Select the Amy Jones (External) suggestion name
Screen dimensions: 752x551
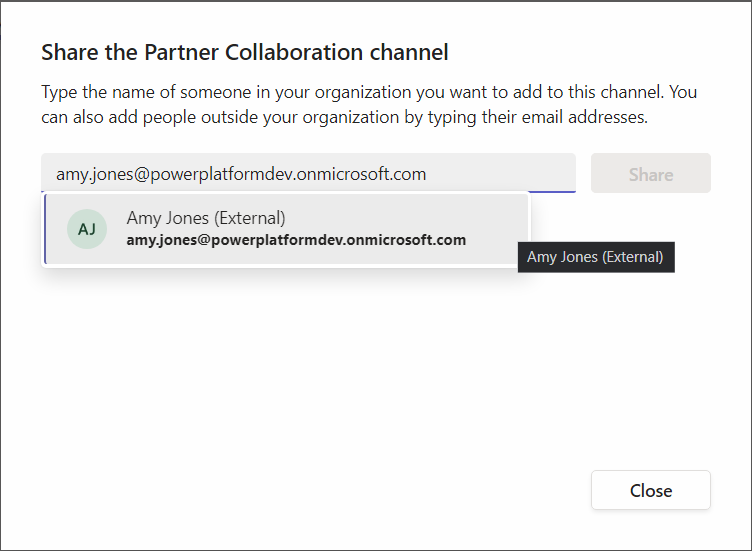click(206, 218)
